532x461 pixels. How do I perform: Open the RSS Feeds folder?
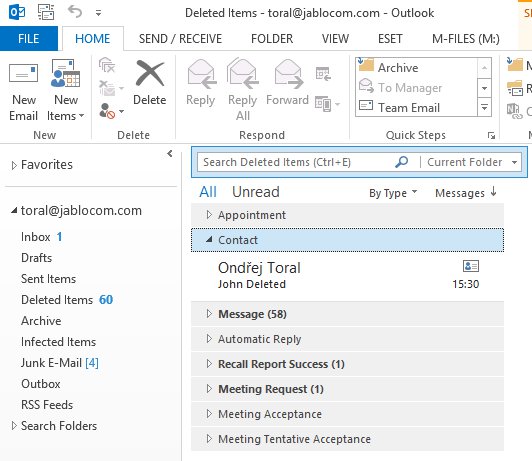coord(47,405)
